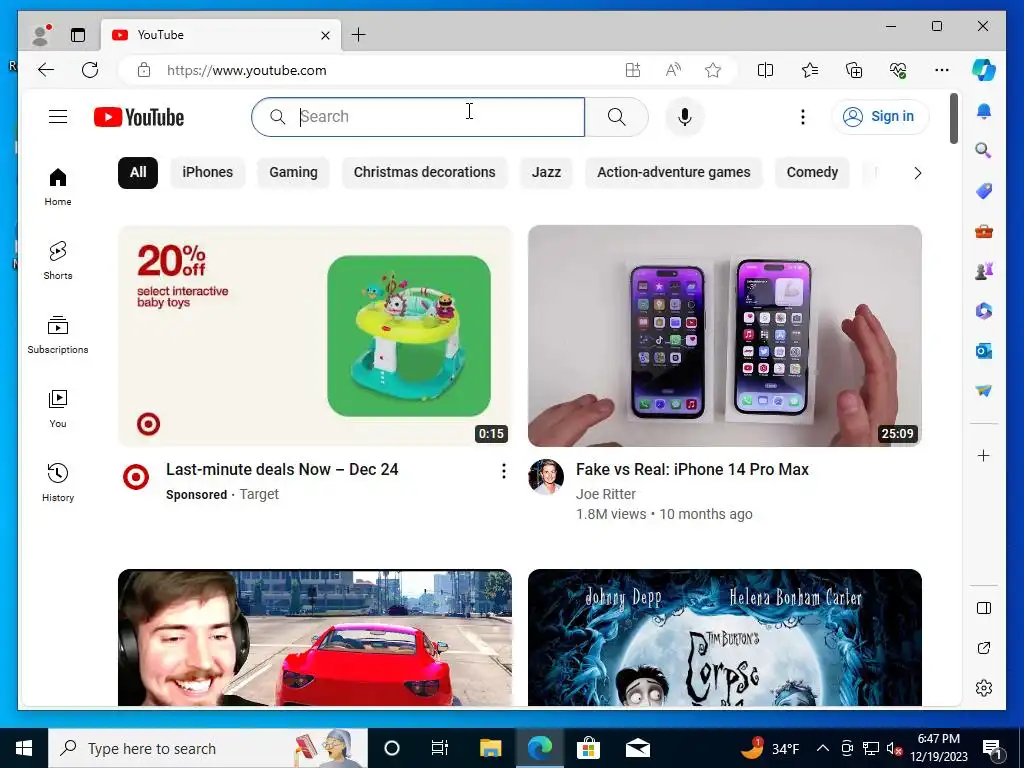The height and width of the screenshot is (768, 1024).
Task: Add this page to favorites star
Action: tap(713, 70)
